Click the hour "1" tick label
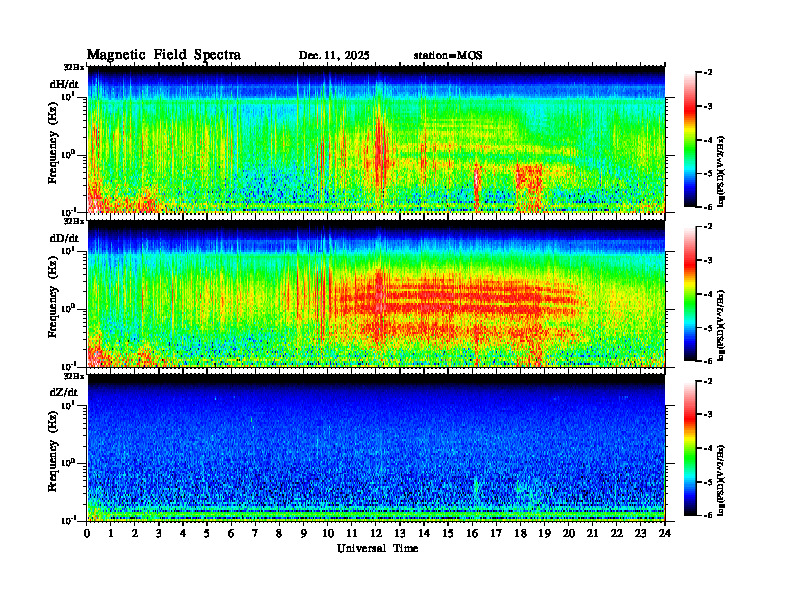792x612 pixels. click(111, 534)
